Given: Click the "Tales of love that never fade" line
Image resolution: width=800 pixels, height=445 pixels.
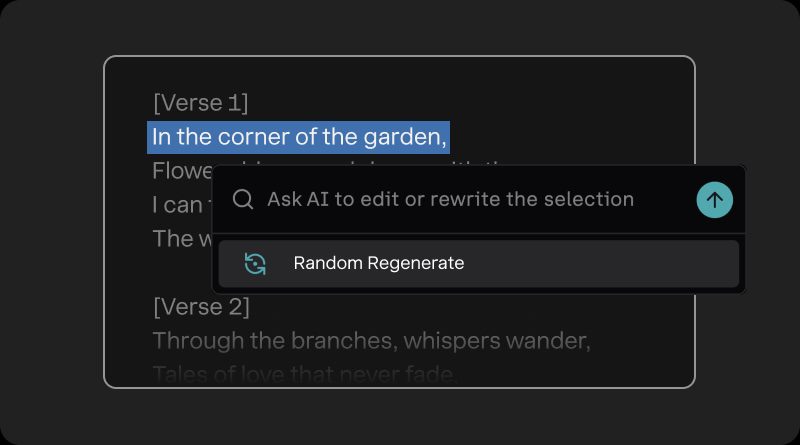Looking at the screenshot, I should click(305, 375).
